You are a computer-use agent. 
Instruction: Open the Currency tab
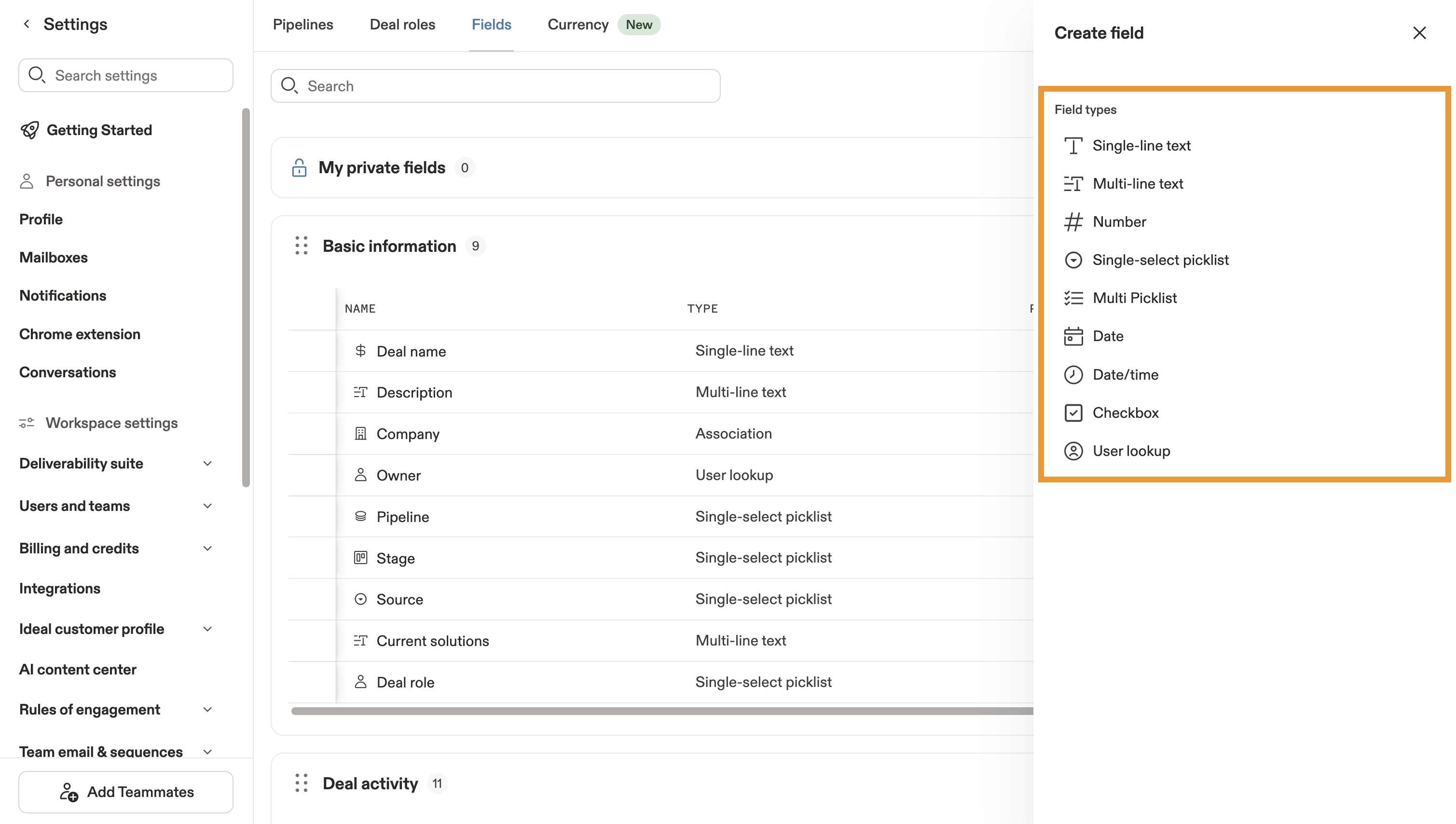(578, 24)
